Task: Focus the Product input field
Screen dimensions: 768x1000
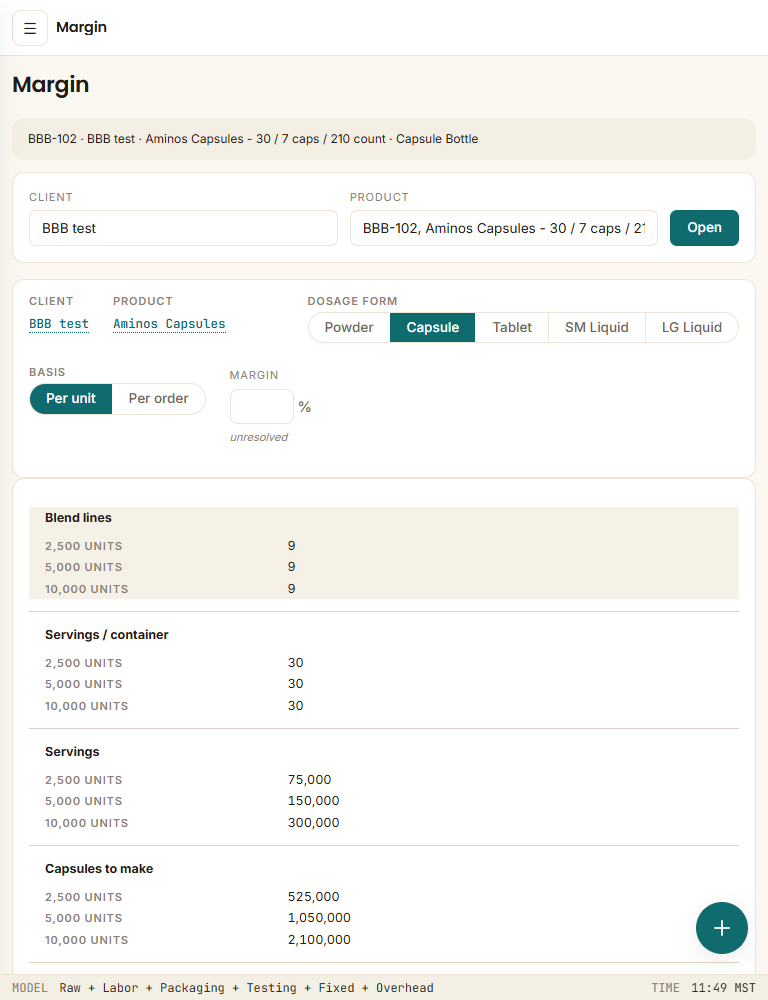Action: click(503, 228)
